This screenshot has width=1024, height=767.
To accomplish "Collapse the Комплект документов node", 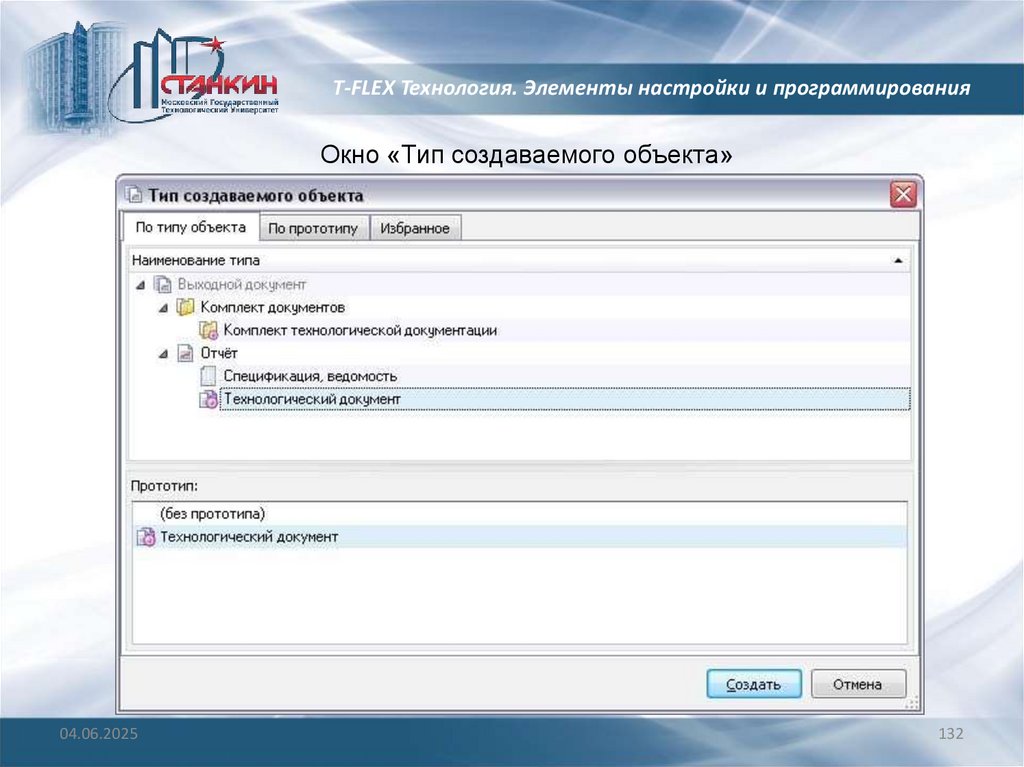I will [x=163, y=308].
